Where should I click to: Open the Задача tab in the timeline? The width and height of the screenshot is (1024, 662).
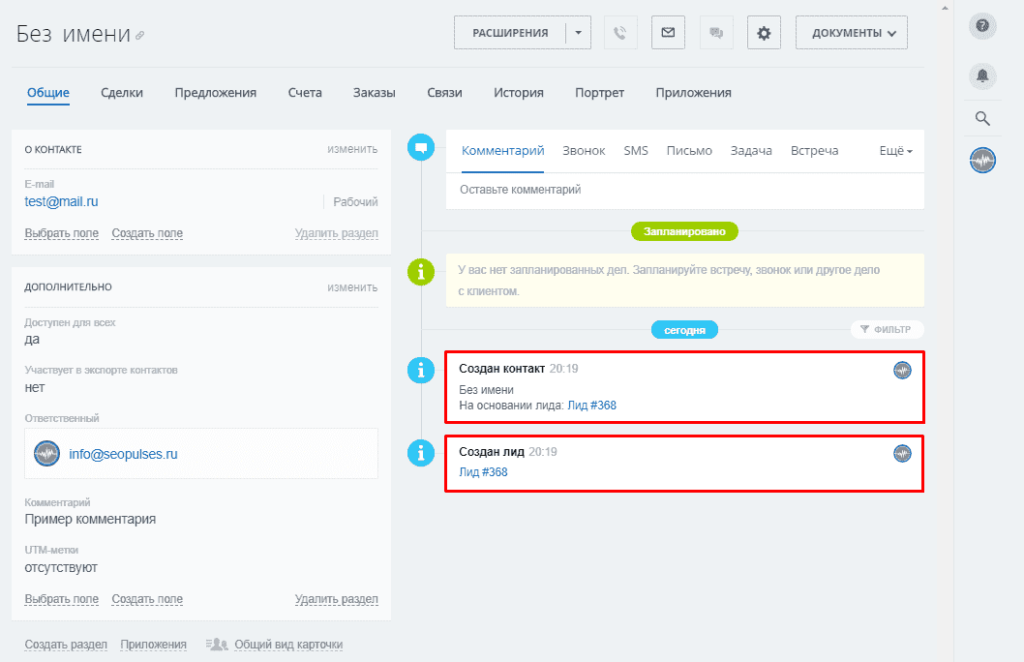tap(751, 150)
